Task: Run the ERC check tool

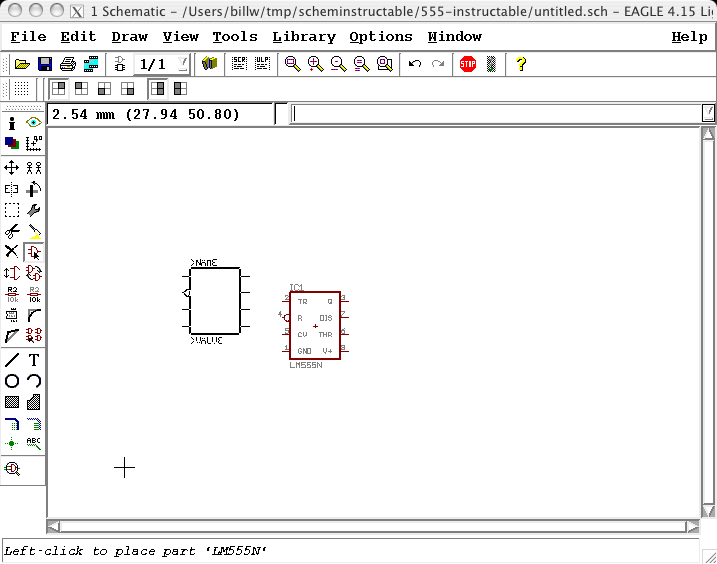Action: 12,469
